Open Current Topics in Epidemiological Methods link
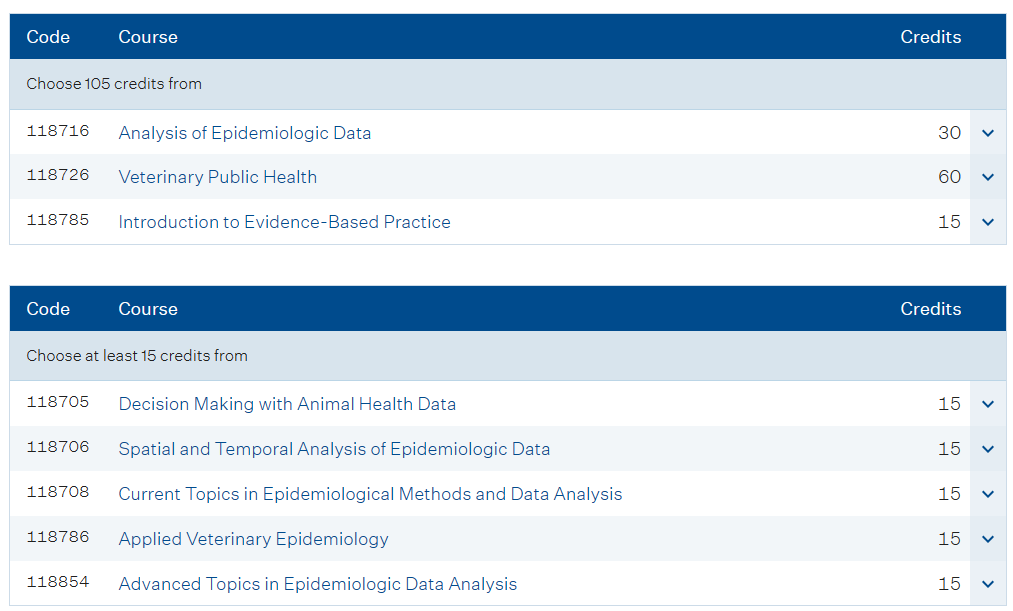 [370, 494]
